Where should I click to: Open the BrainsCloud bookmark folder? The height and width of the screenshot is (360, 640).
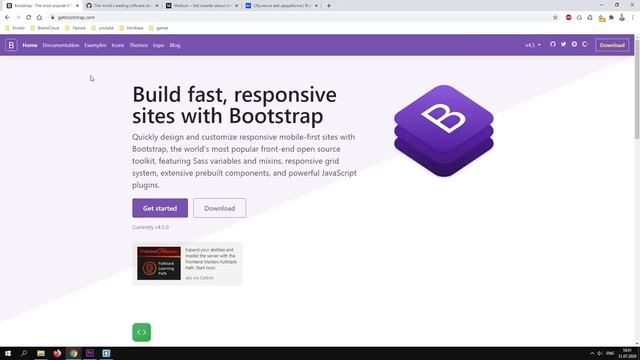45,28
